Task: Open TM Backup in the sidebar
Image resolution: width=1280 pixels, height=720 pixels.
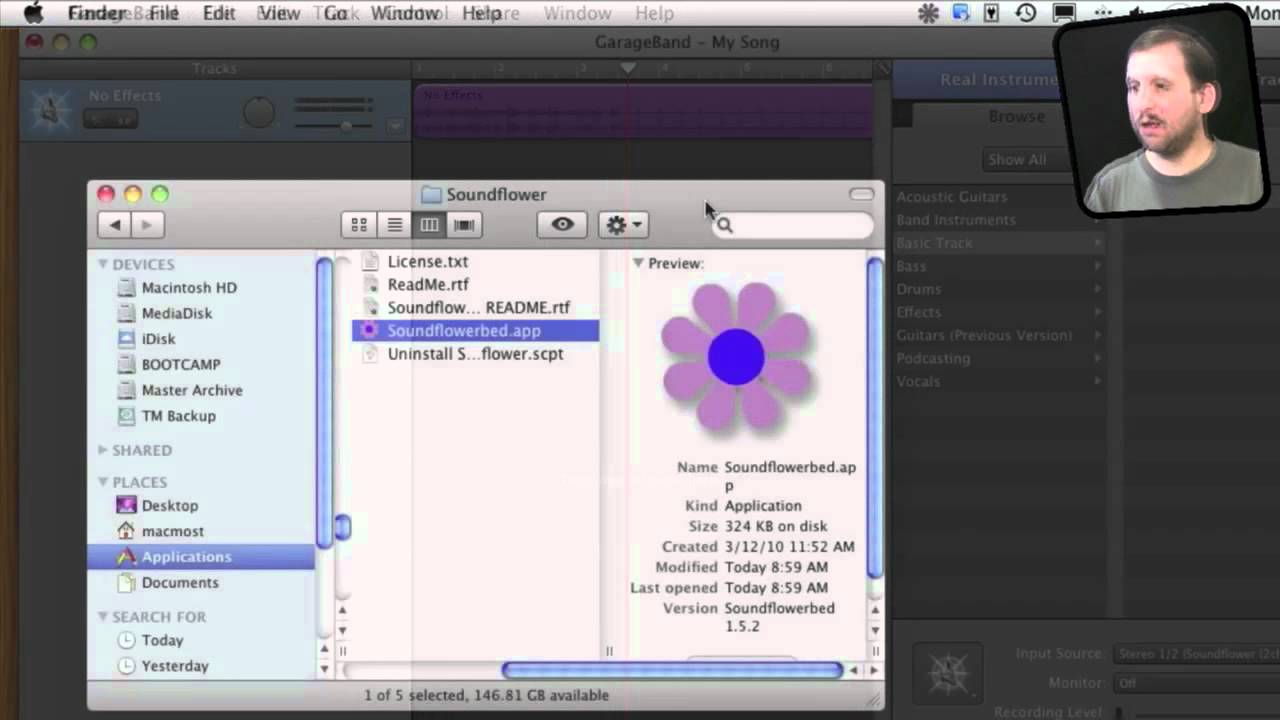Action: (x=178, y=416)
